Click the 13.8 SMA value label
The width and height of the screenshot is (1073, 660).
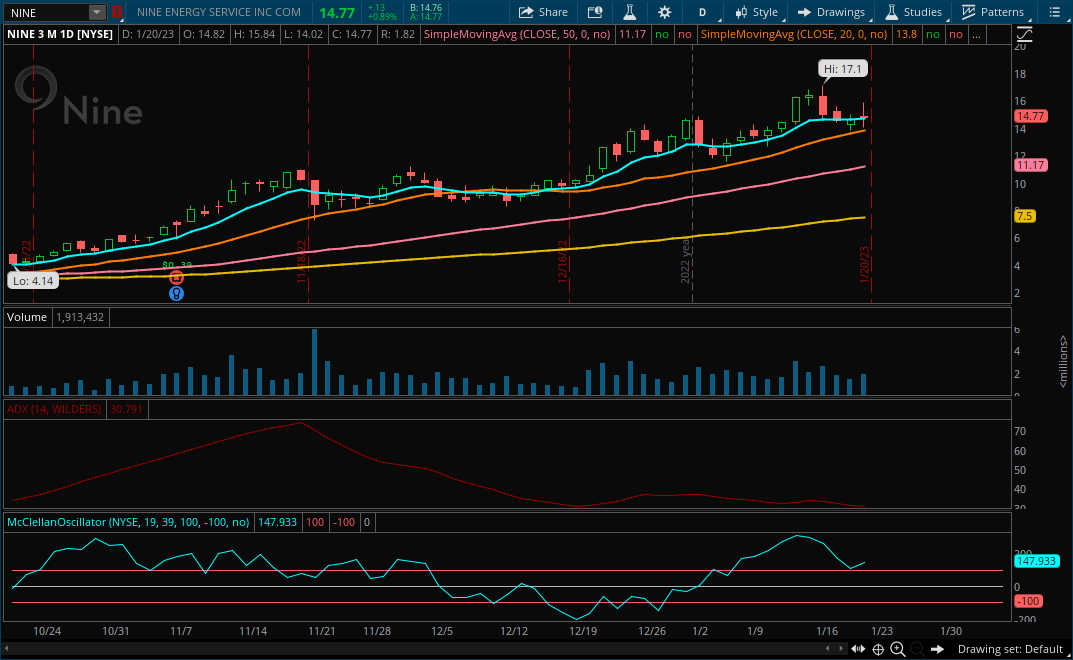click(906, 34)
